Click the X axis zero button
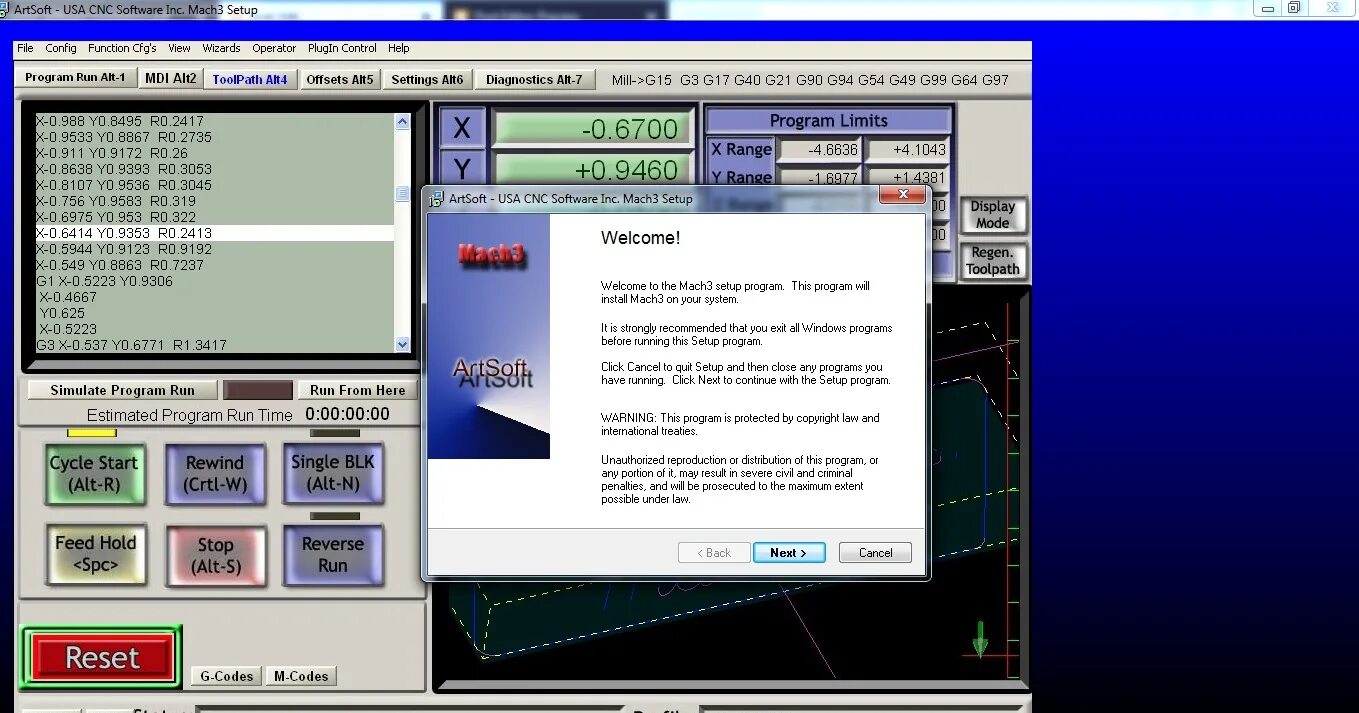The height and width of the screenshot is (713, 1359). click(462, 128)
